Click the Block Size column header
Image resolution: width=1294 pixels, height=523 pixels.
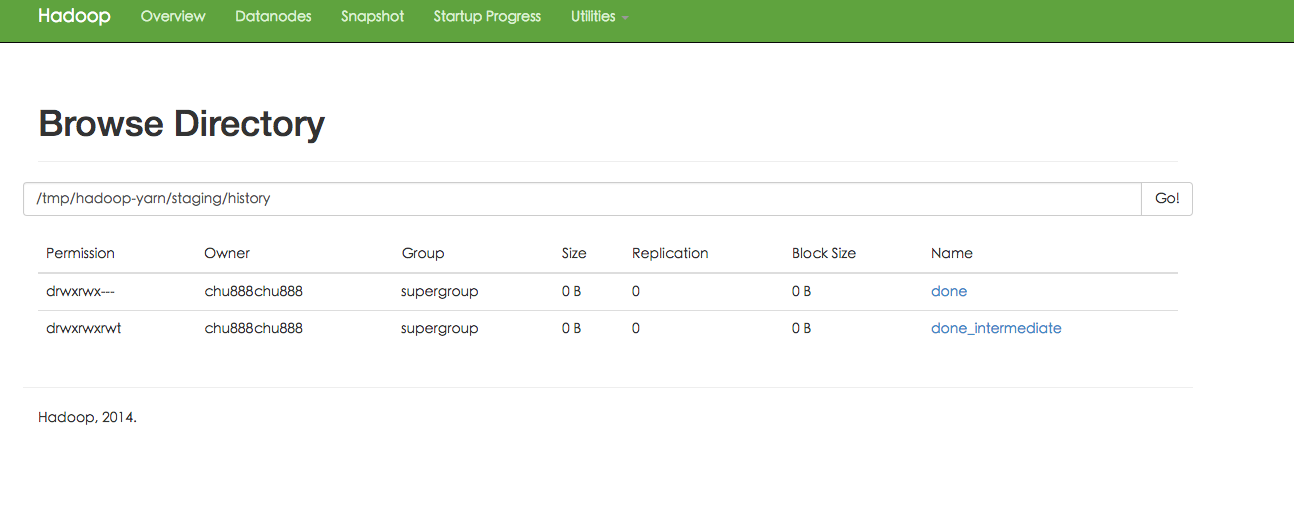pyautogui.click(x=823, y=253)
